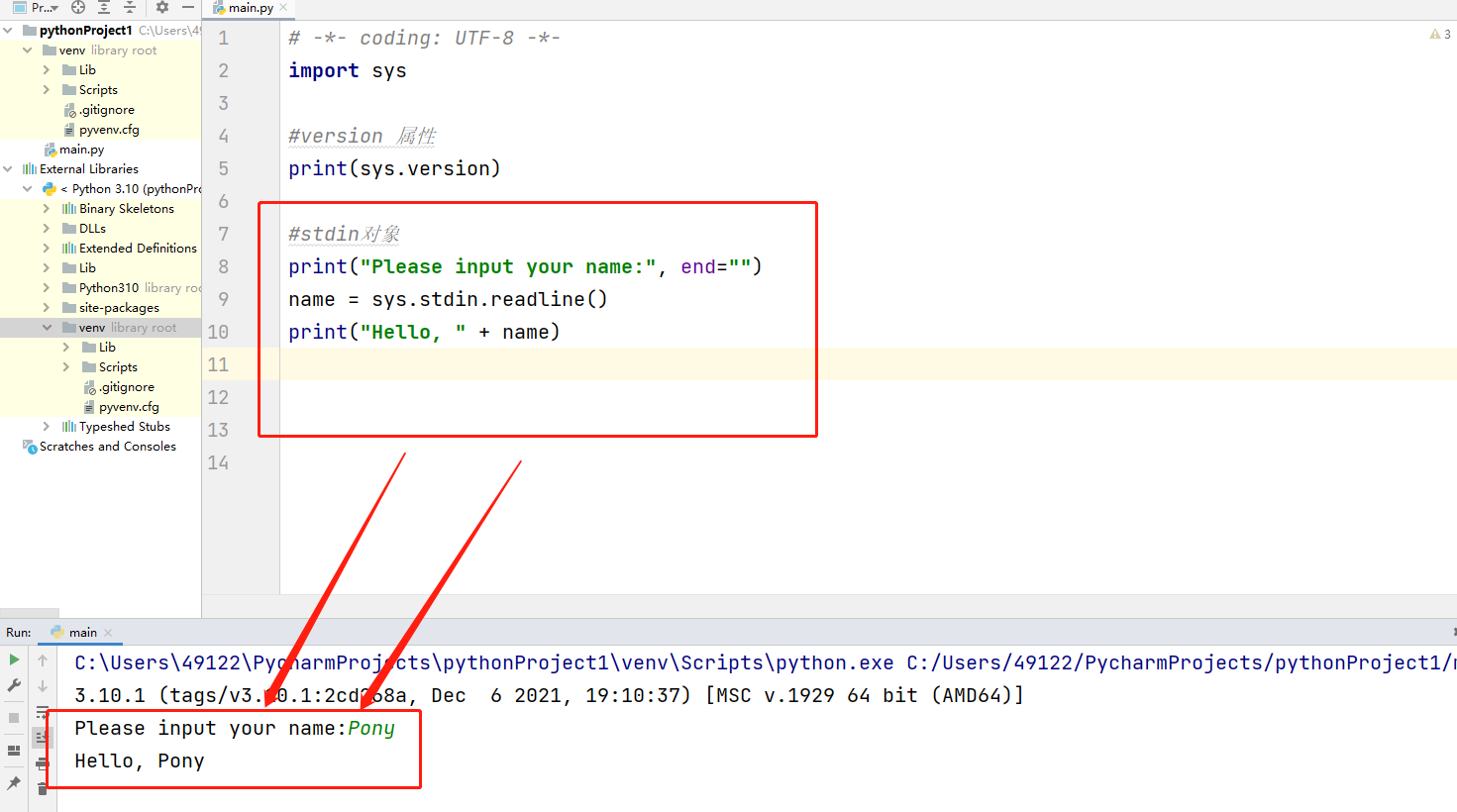Click the Expand All icon in Project toolbar
1457x812 pixels.
(x=104, y=7)
